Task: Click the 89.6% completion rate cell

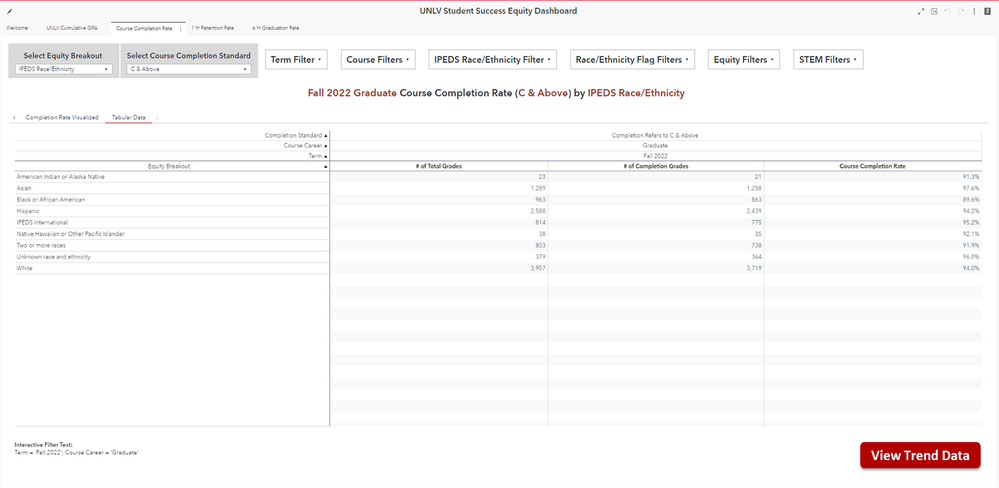Action: [872, 199]
